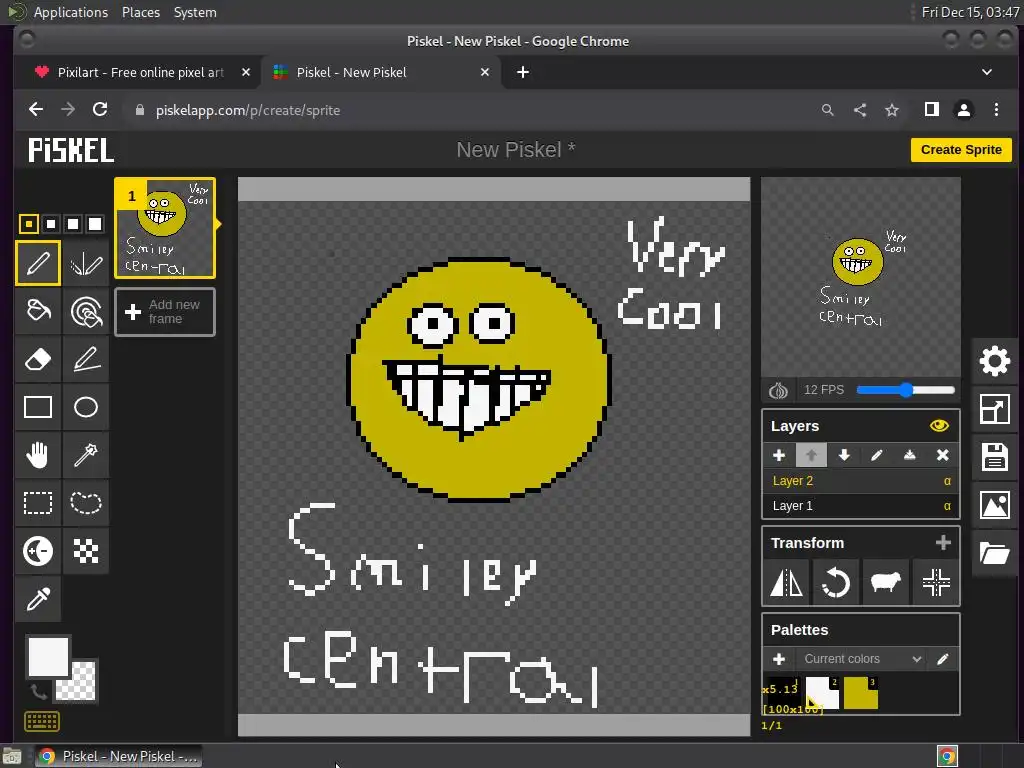
Task: Create a new palette with plus button
Action: tap(778, 659)
